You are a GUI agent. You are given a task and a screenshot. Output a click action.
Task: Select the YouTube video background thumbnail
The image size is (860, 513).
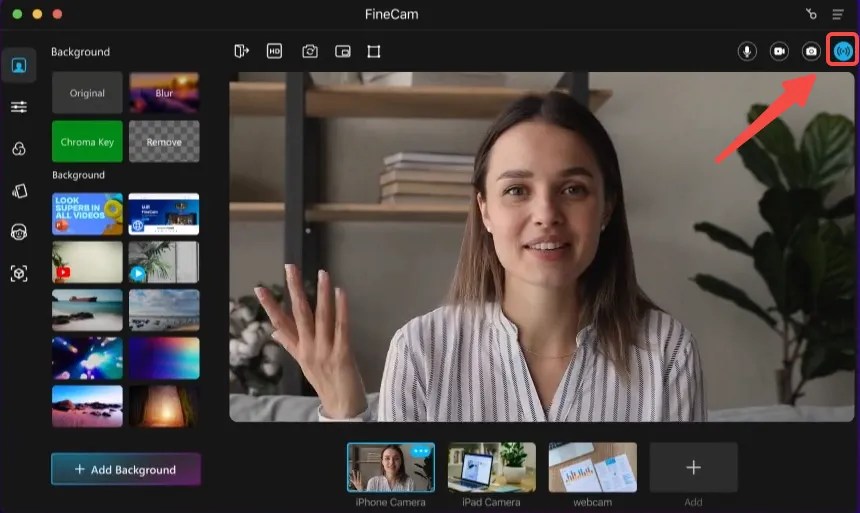[x=87, y=262]
